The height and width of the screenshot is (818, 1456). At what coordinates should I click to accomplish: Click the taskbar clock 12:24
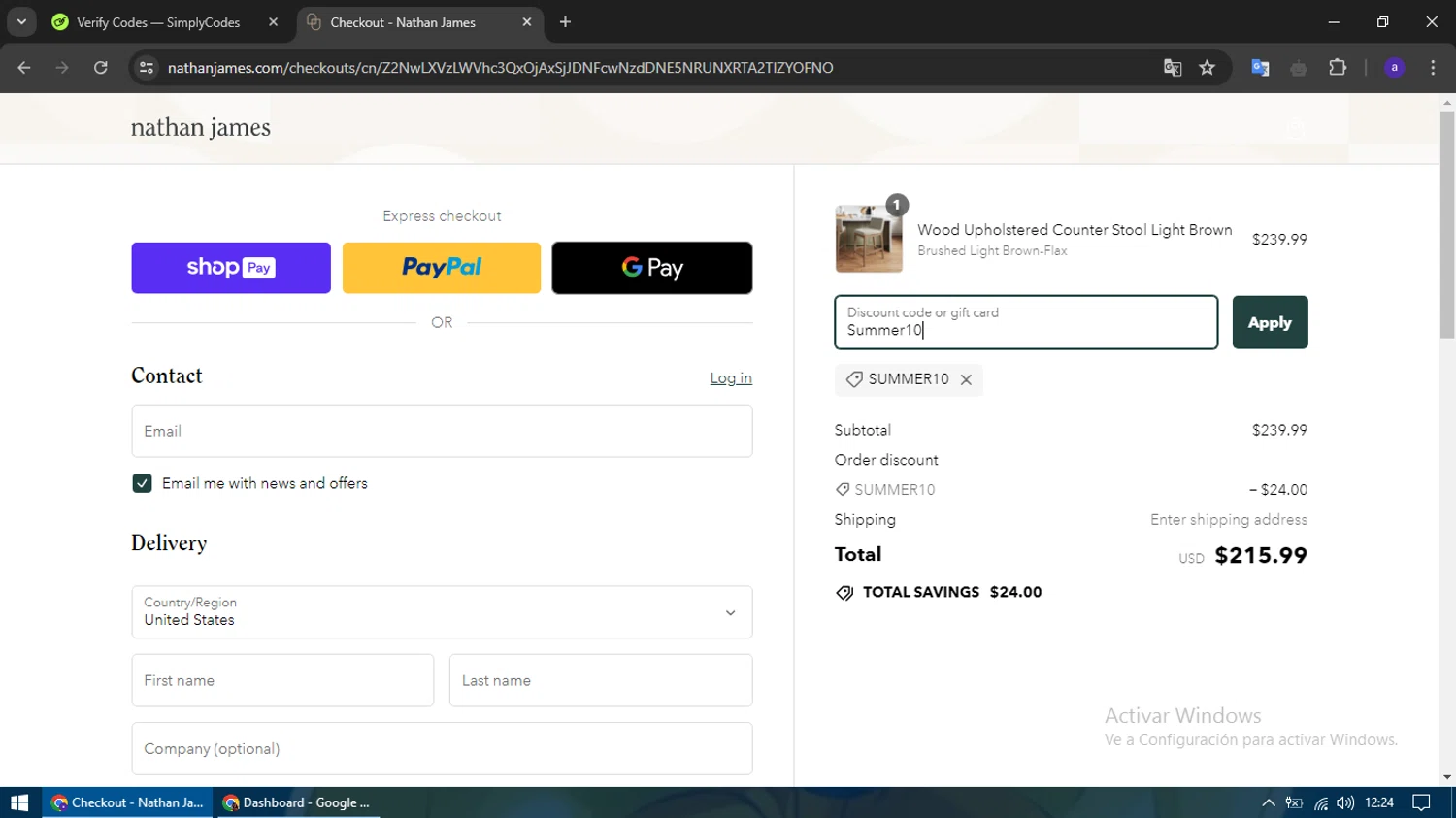pyautogui.click(x=1379, y=802)
